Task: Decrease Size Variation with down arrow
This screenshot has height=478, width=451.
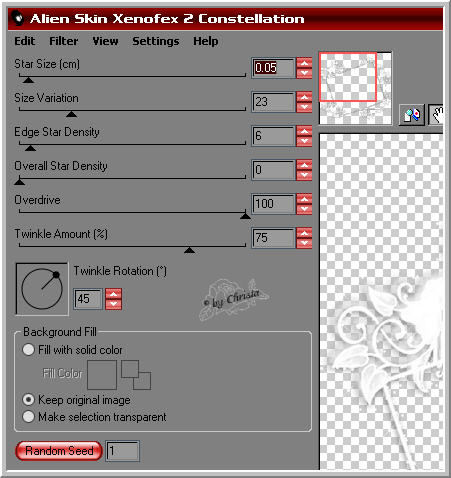Action: 304,107
